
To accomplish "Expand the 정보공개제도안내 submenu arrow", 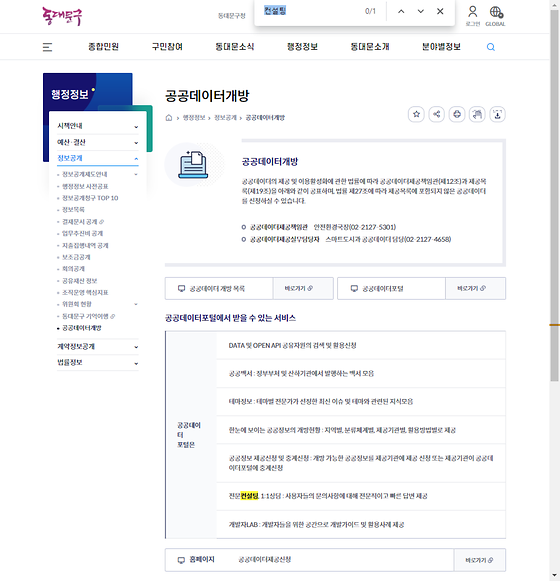I will (136, 174).
